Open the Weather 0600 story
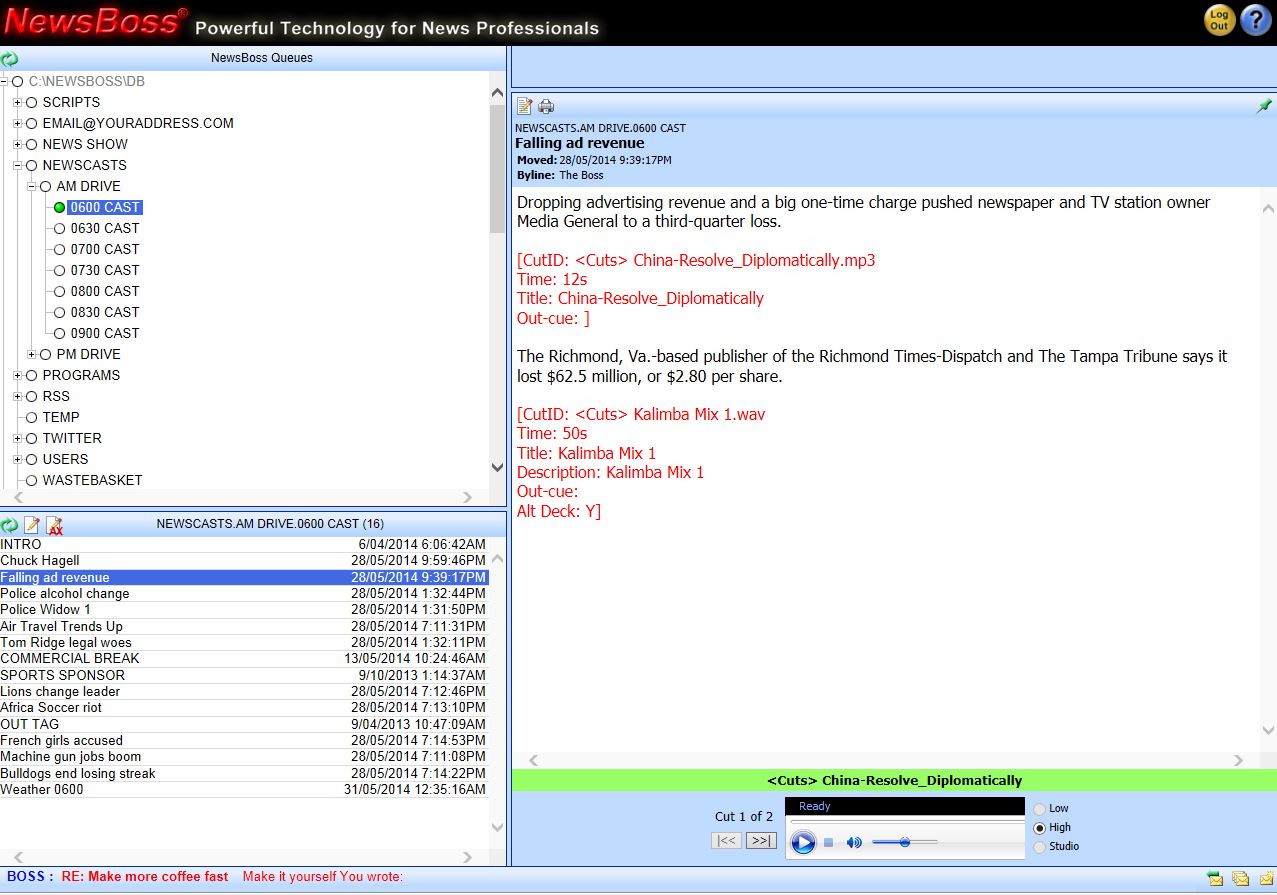 [x=244, y=789]
